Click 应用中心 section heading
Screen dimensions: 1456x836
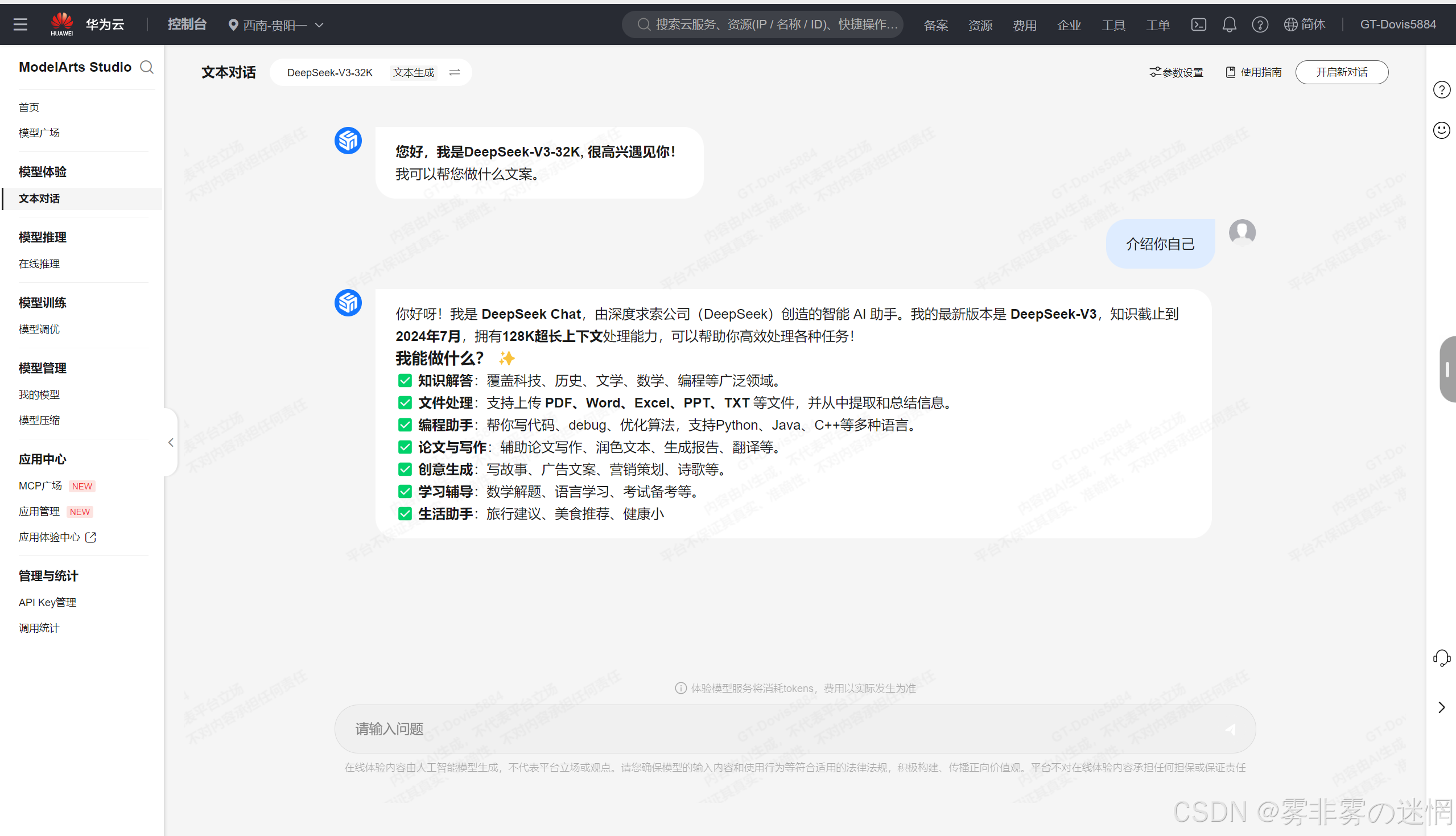[x=43, y=459]
